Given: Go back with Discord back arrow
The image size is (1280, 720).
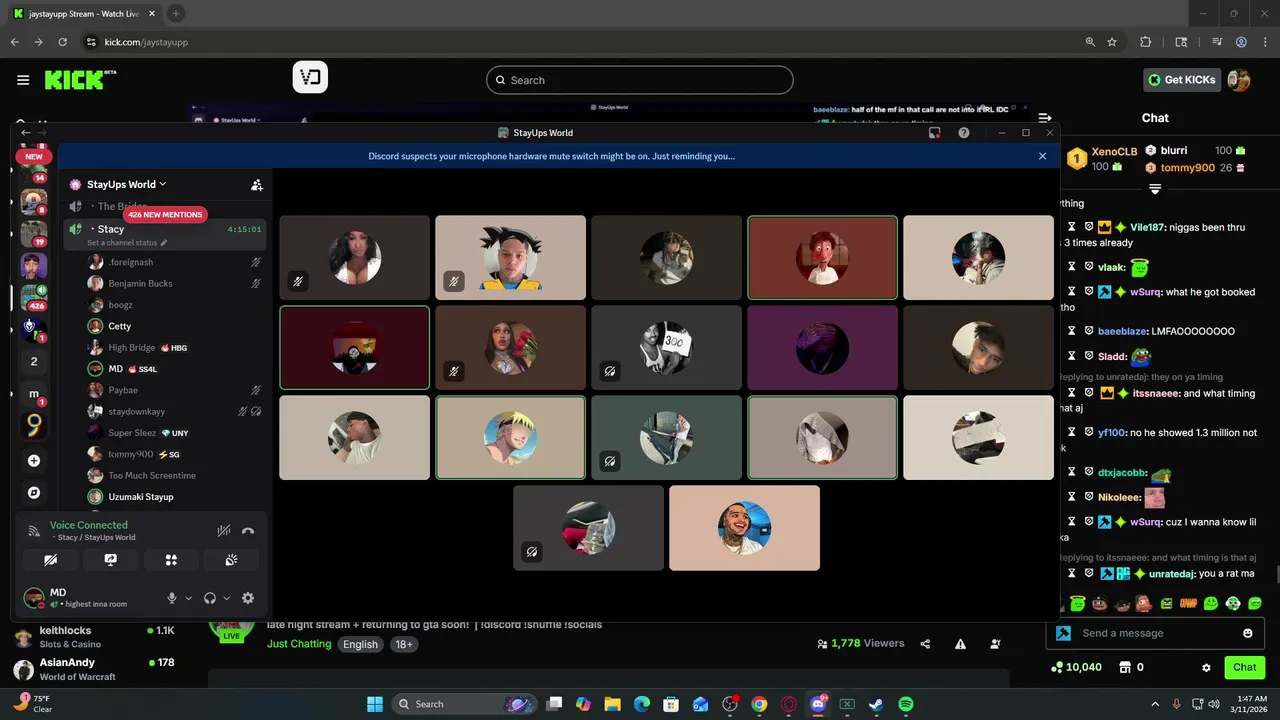Looking at the screenshot, I should (x=26, y=132).
